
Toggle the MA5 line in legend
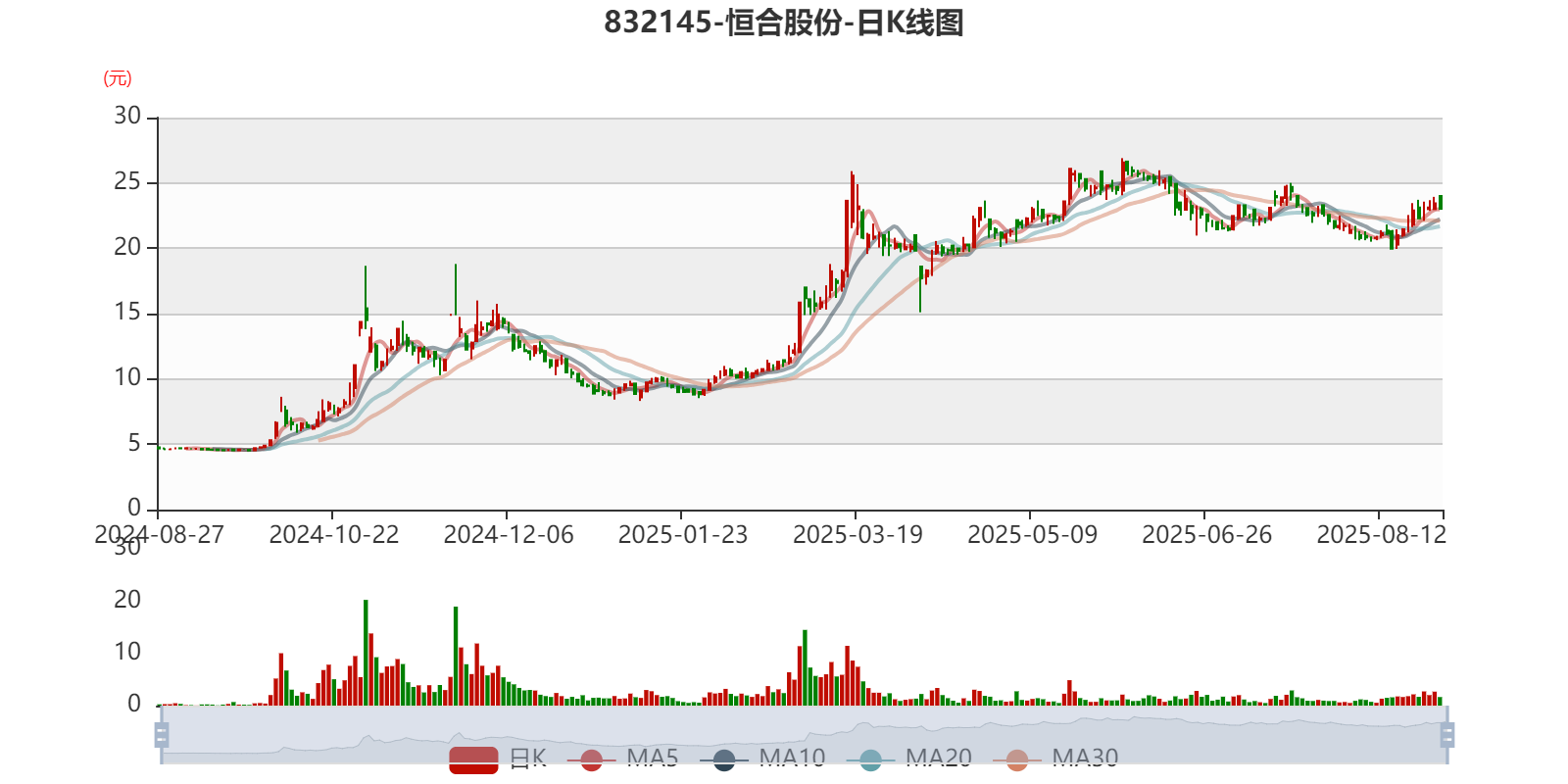622,759
